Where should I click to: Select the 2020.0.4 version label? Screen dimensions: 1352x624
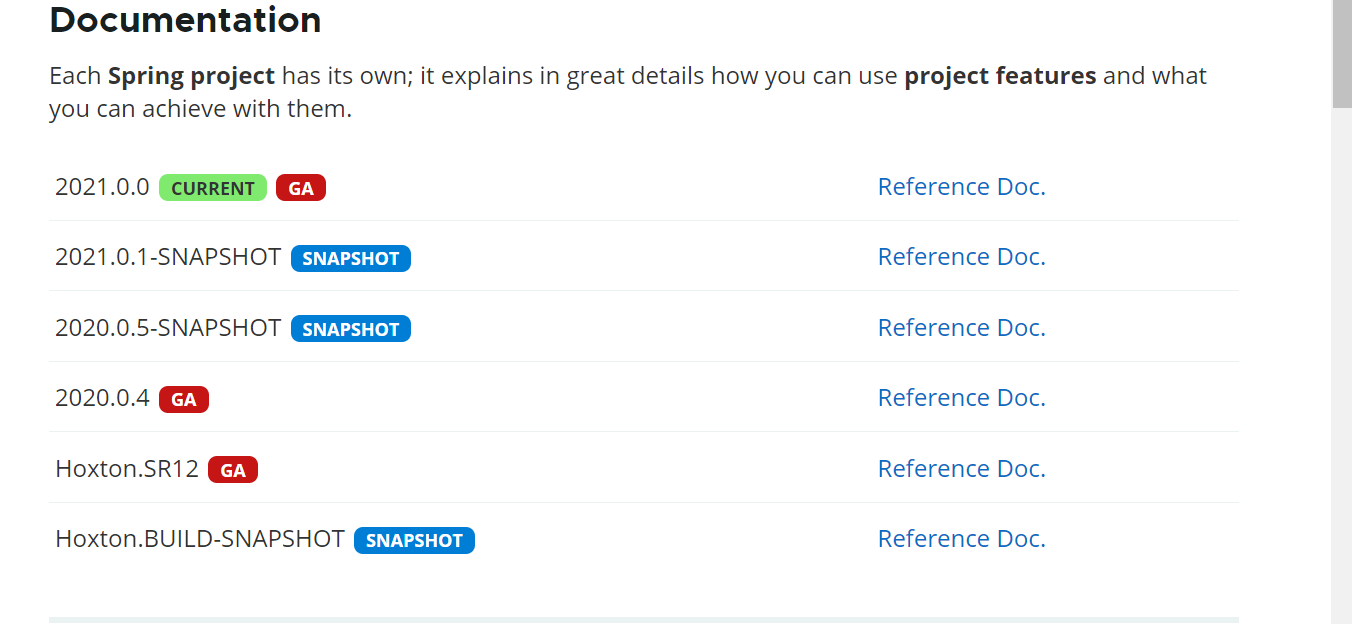pyautogui.click(x=102, y=398)
